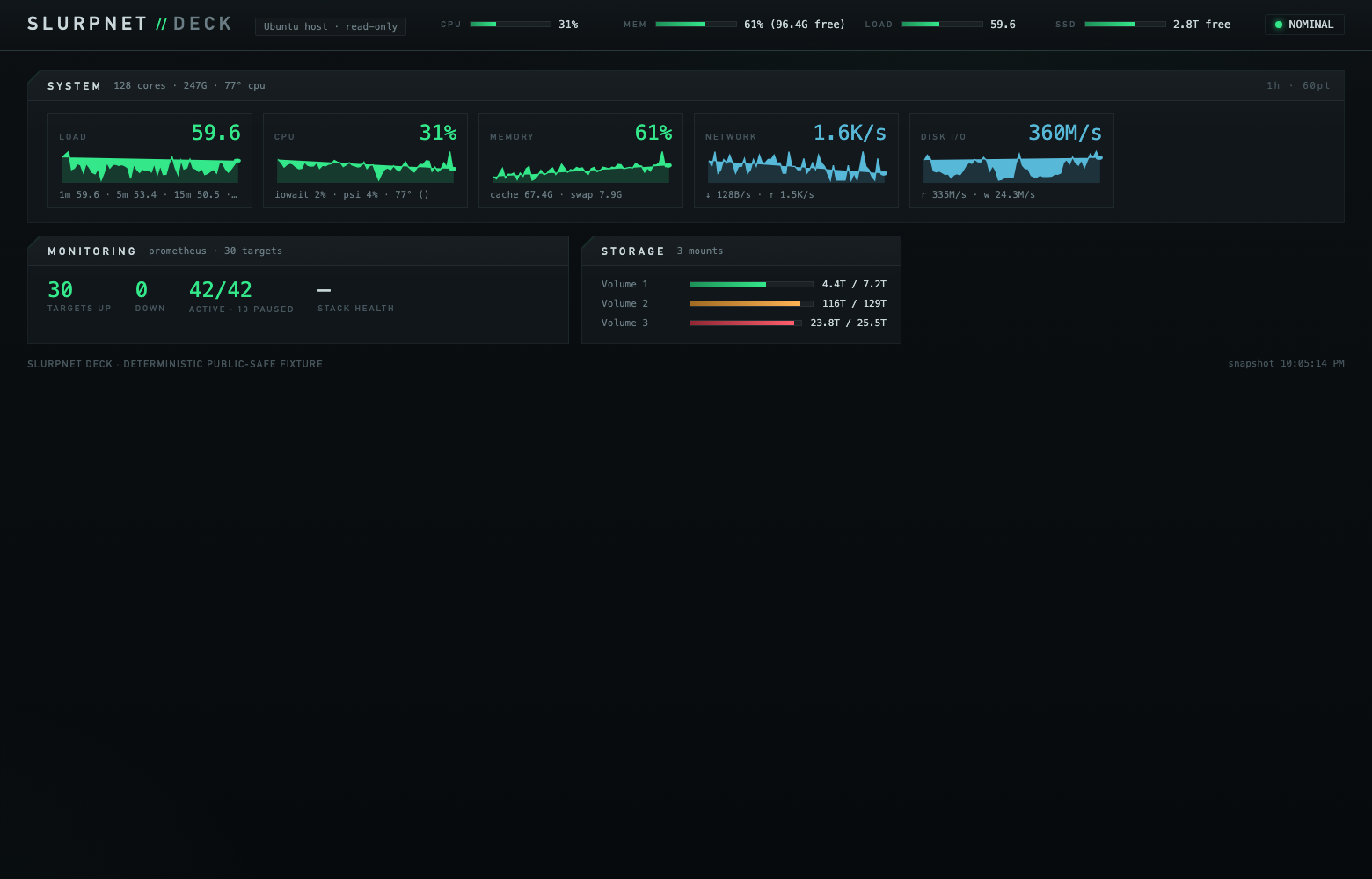
Task: Click the 1.6K/s network value
Action: point(850,133)
